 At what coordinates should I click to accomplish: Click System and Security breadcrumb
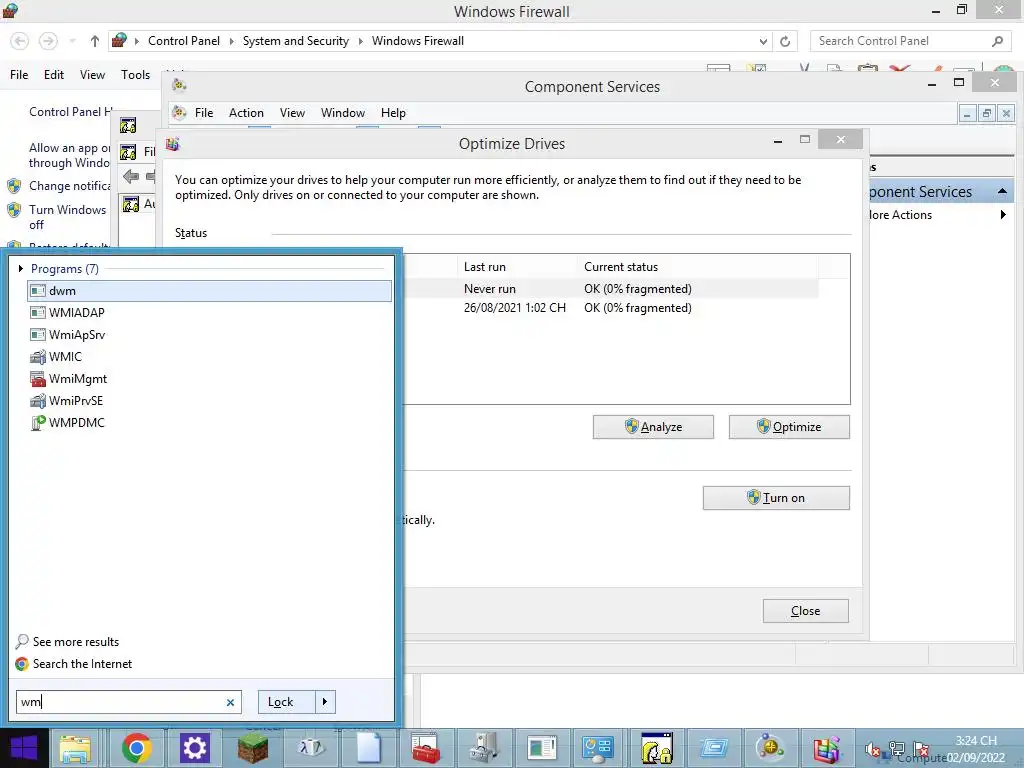(296, 41)
